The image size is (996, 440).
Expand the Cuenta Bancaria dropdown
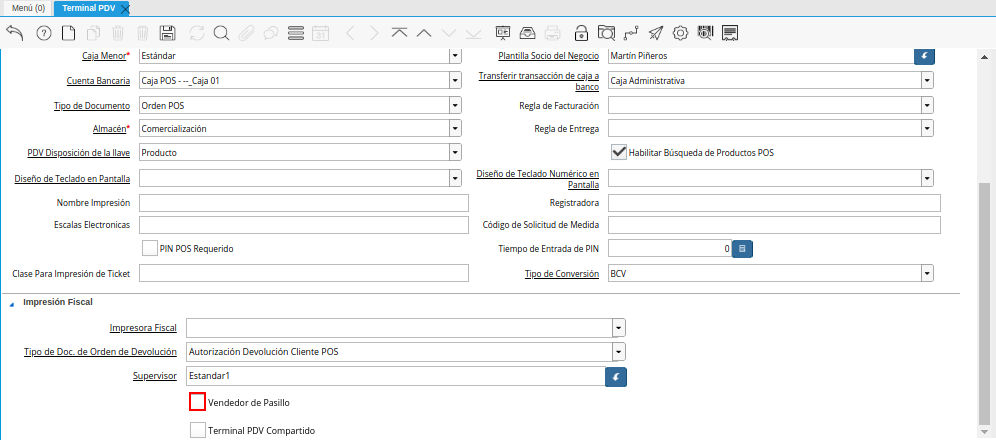pyautogui.click(x=455, y=81)
